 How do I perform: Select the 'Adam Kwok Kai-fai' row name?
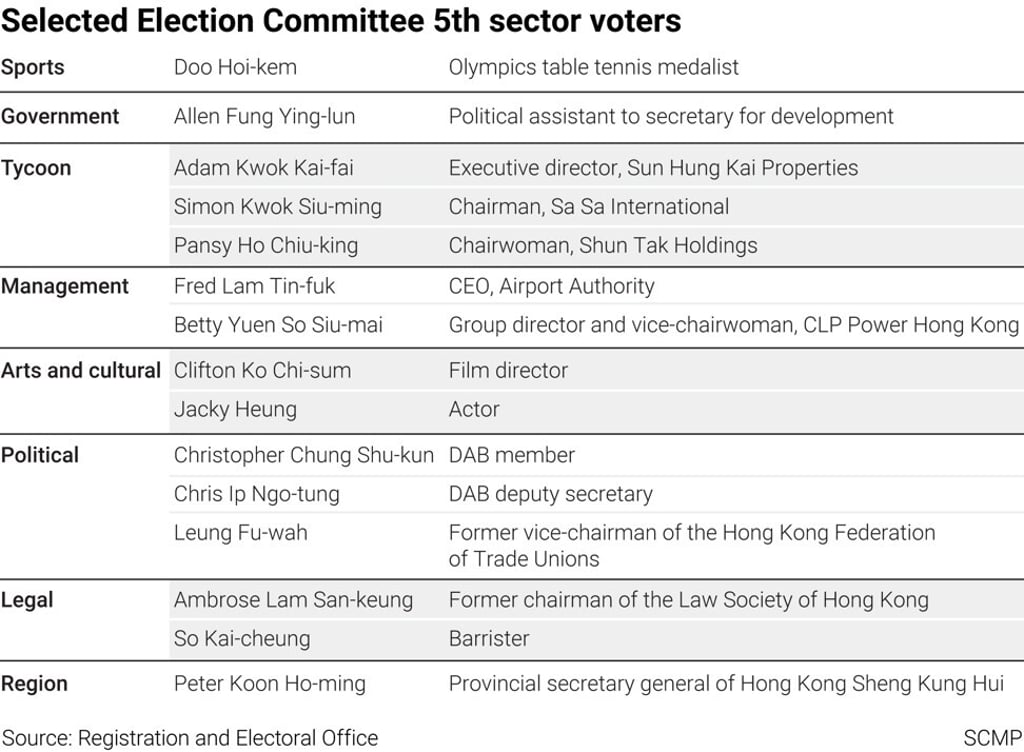(x=263, y=168)
